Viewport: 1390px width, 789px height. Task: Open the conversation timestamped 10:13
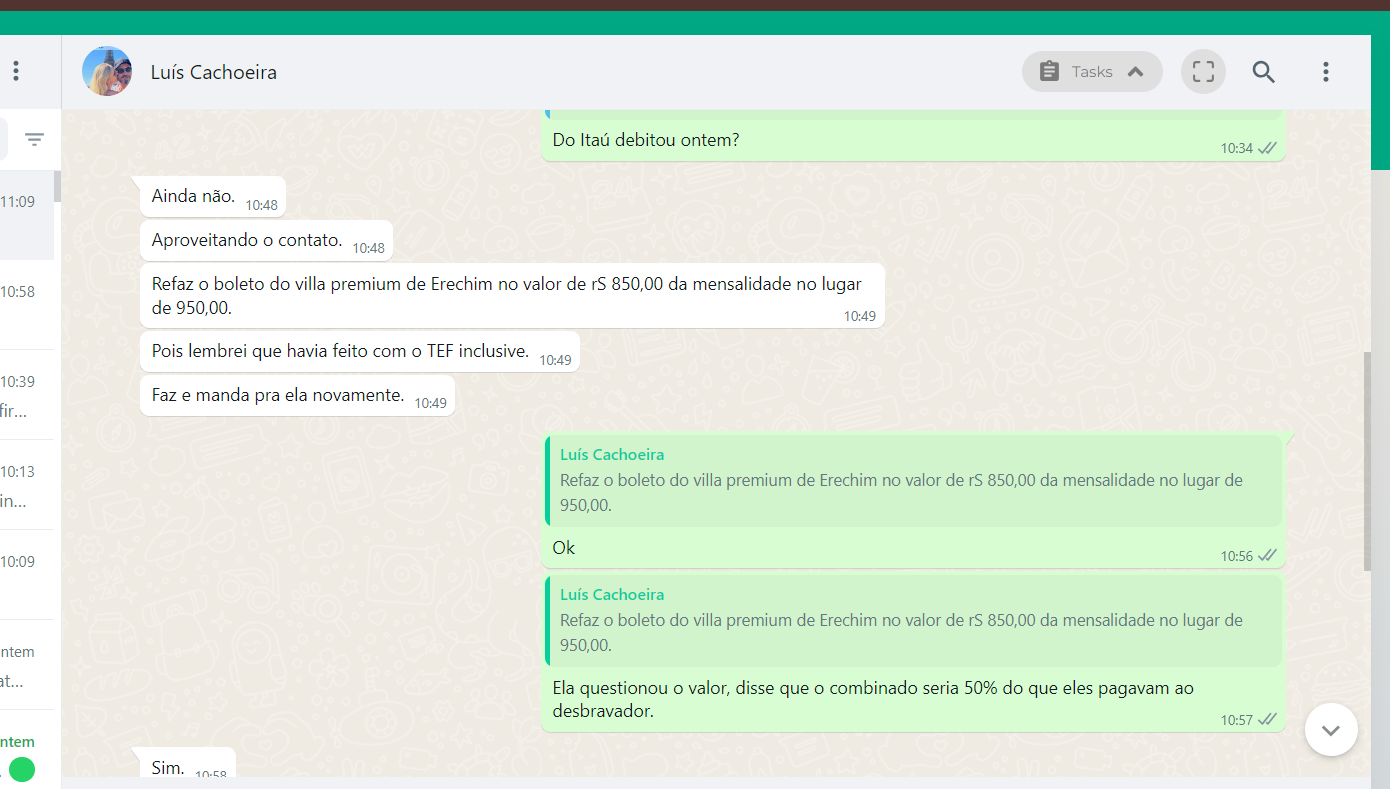27,484
